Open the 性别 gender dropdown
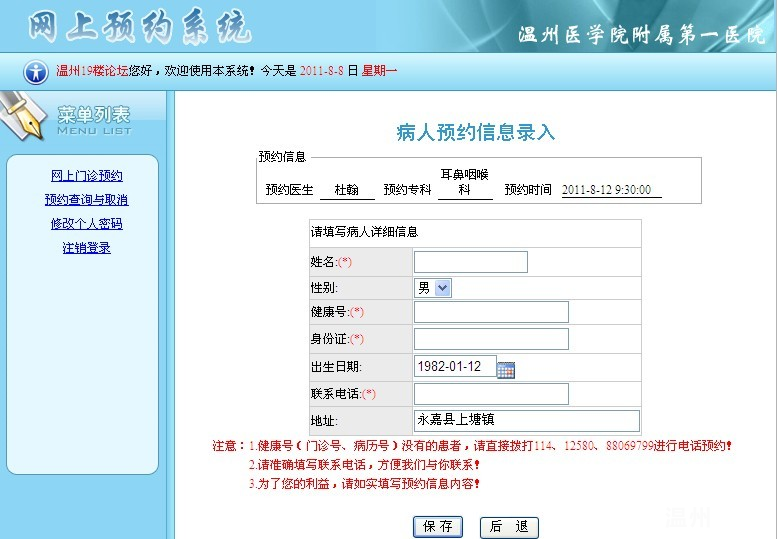Viewport: 777px width, 539px height. [433, 288]
